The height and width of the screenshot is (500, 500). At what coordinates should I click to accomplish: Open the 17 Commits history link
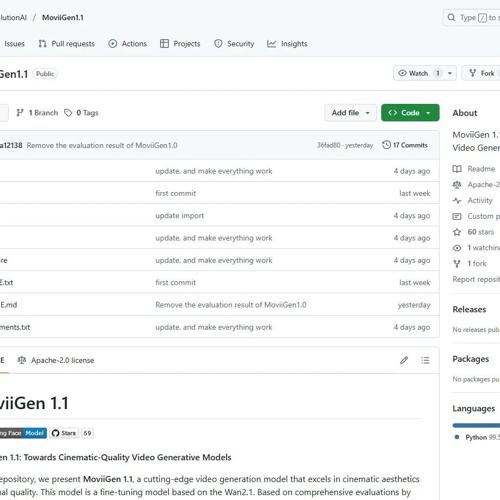click(x=405, y=145)
